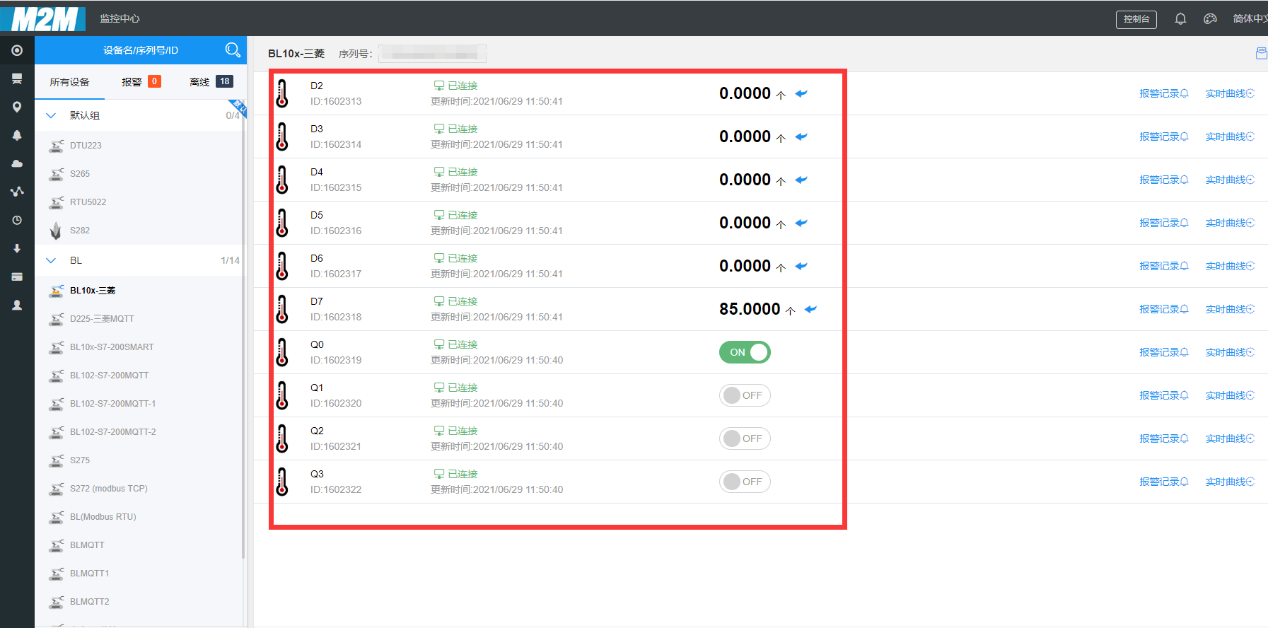Open the device list icon in left sidebar
Screen dimensions: 1268x628
[x=17, y=78]
